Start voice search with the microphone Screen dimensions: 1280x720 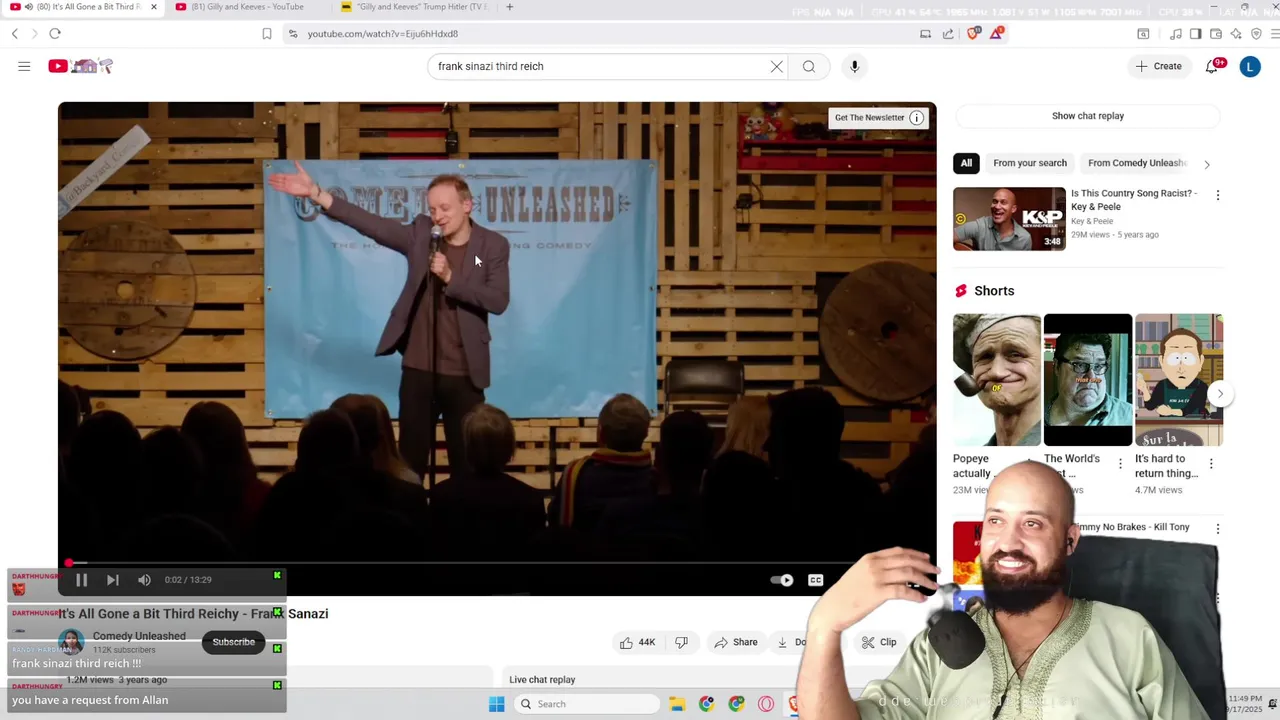point(854,66)
